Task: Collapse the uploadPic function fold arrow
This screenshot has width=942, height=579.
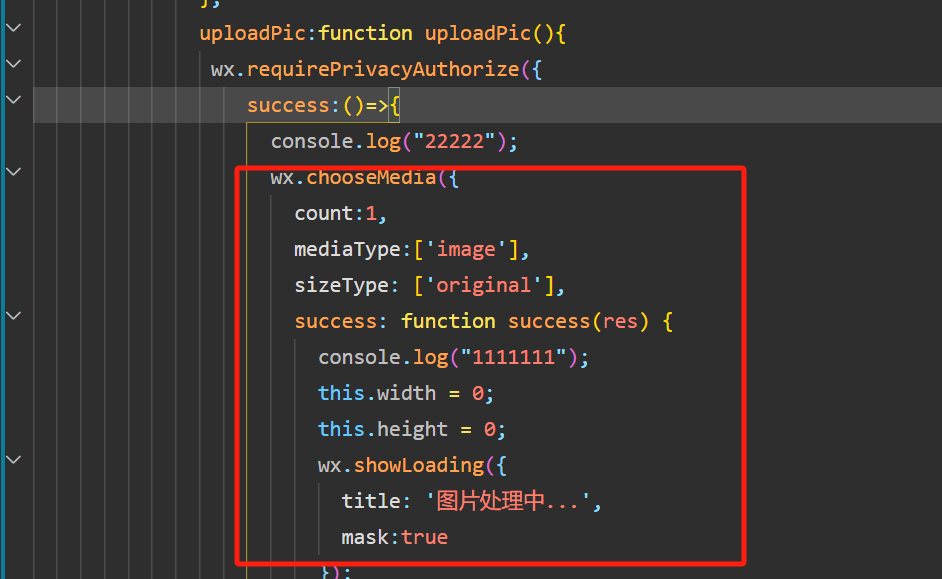Action: (x=13, y=28)
